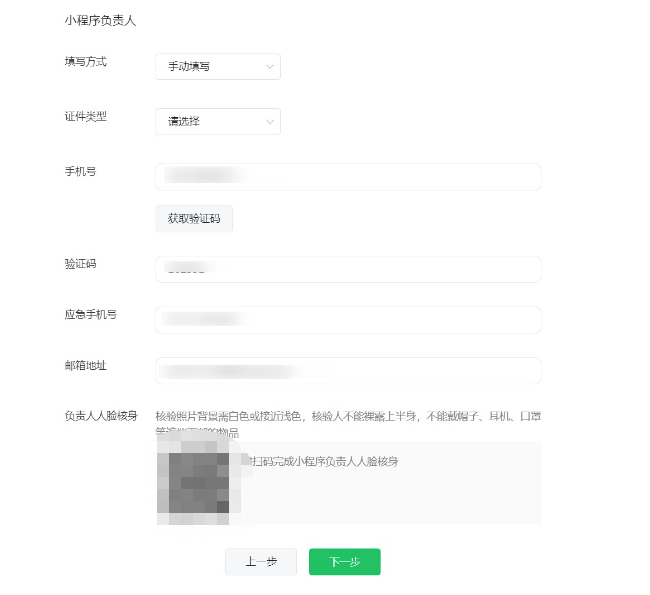Click the 应急手机号 field label
Viewport: 650px width, 595px height.
tap(91, 315)
